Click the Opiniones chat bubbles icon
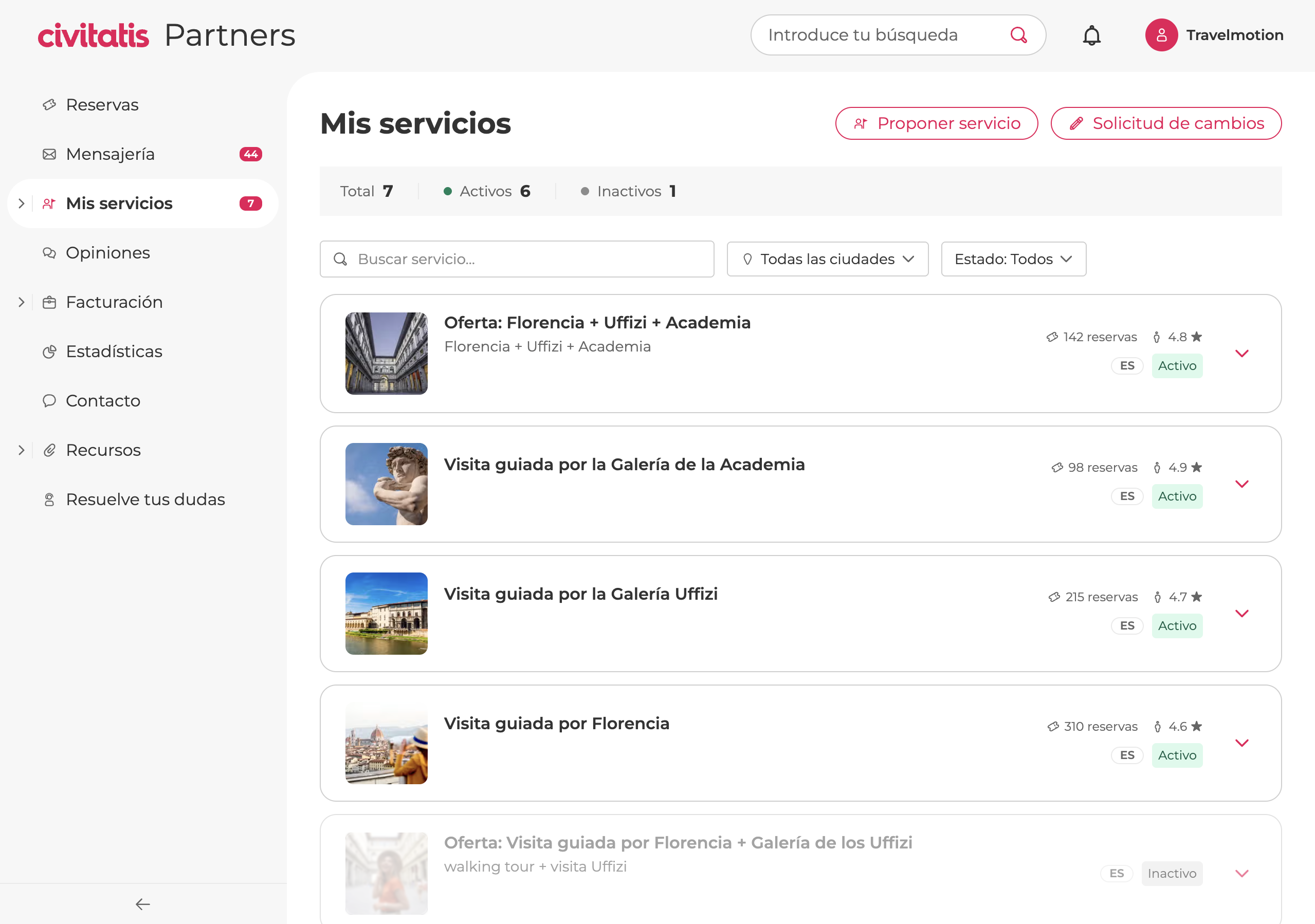Image resolution: width=1315 pixels, height=924 pixels. pyautogui.click(x=49, y=252)
